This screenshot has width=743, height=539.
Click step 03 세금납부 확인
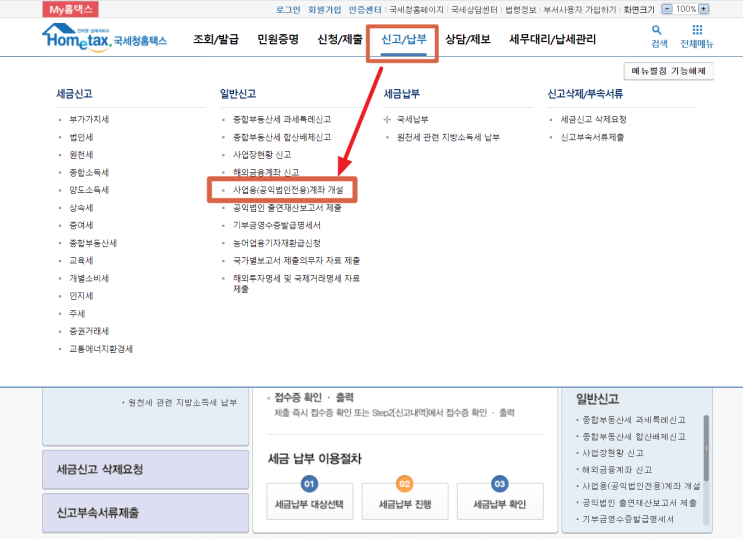(x=500, y=502)
